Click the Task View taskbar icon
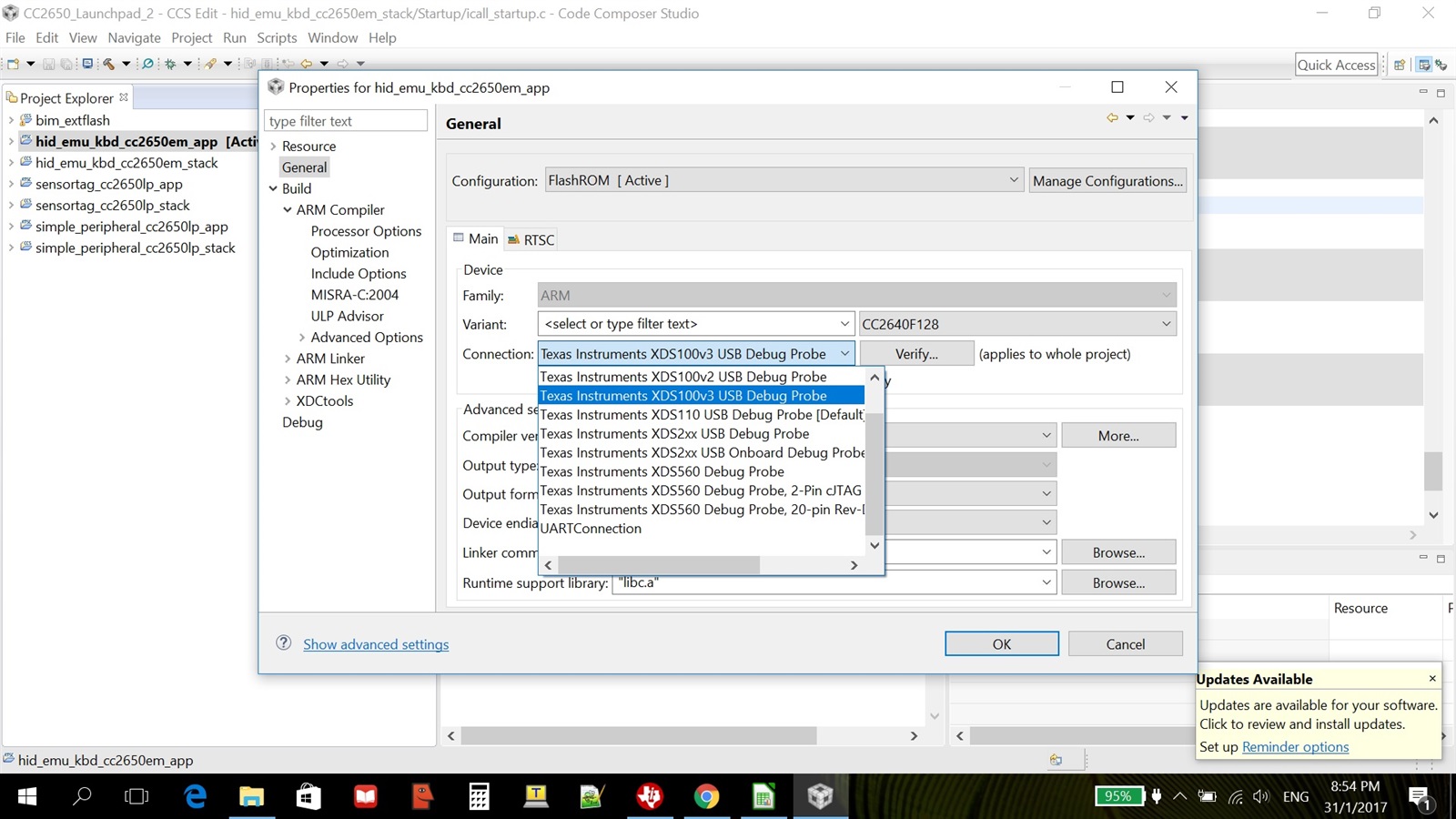The image size is (1456, 819). pos(136,797)
